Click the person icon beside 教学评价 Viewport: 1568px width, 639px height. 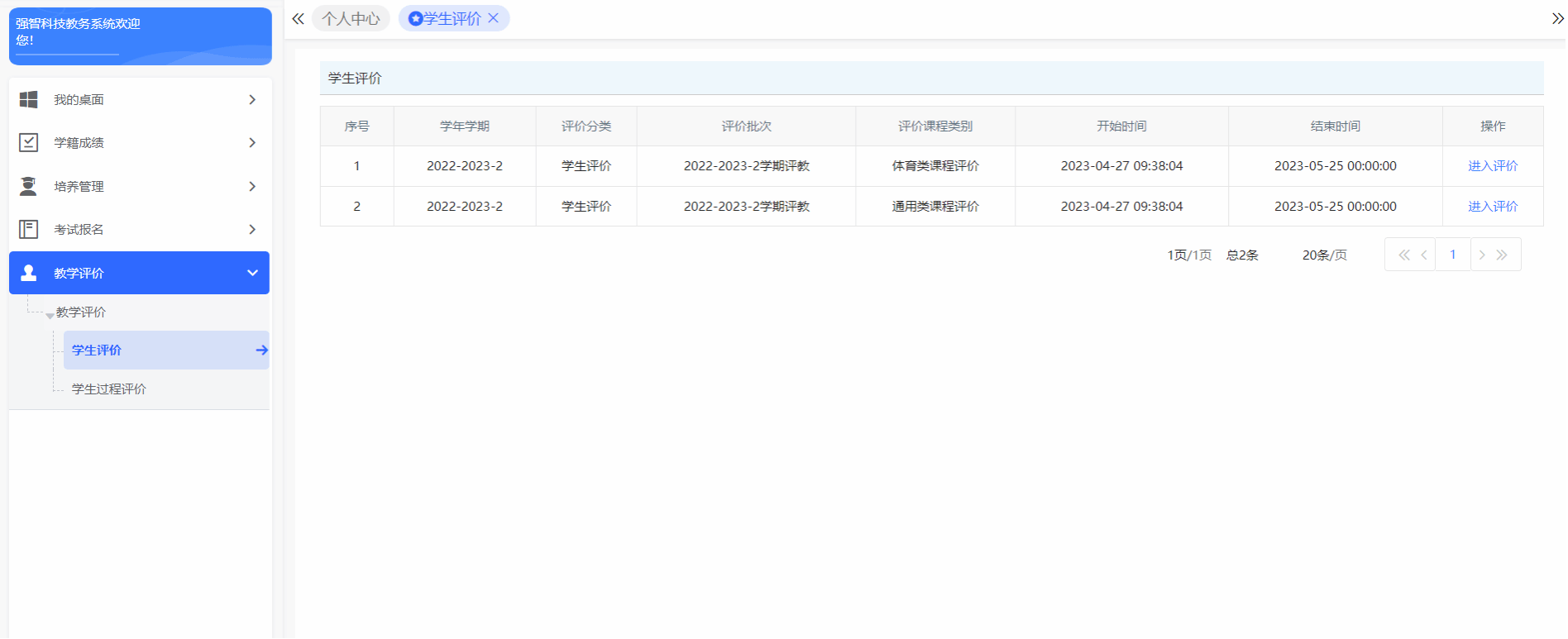[x=28, y=273]
